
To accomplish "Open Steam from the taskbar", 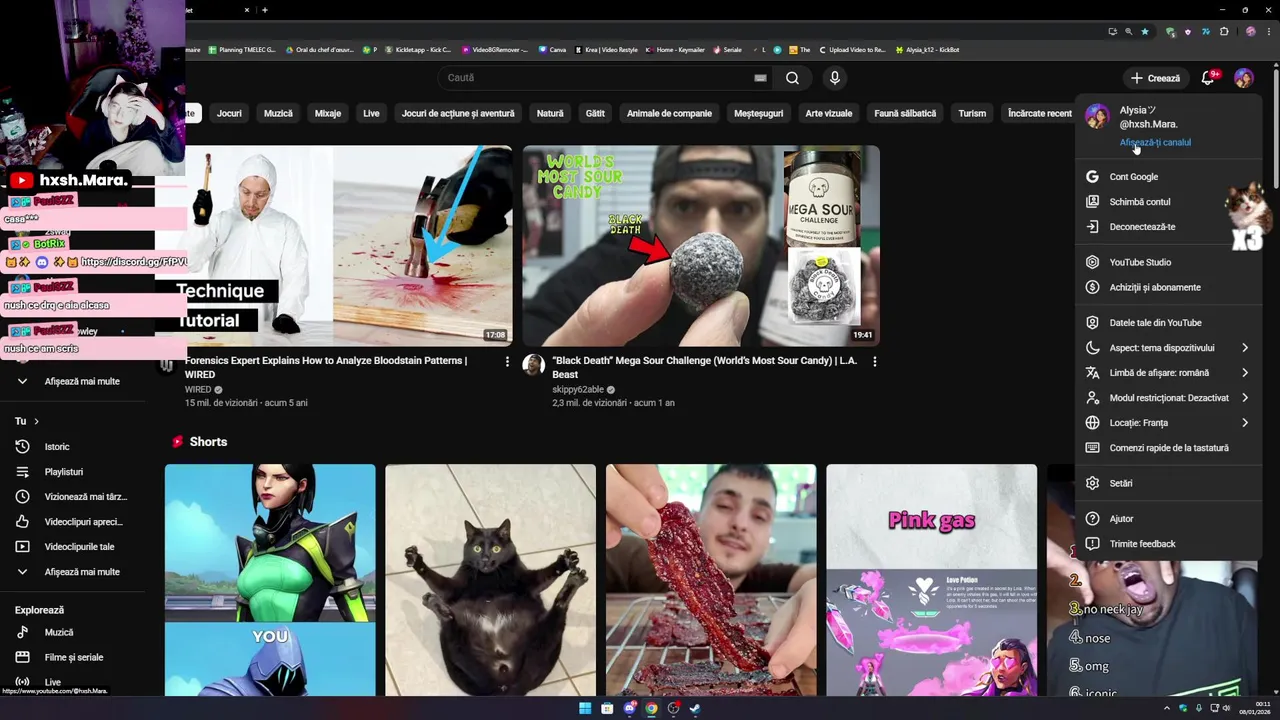I will tap(695, 709).
